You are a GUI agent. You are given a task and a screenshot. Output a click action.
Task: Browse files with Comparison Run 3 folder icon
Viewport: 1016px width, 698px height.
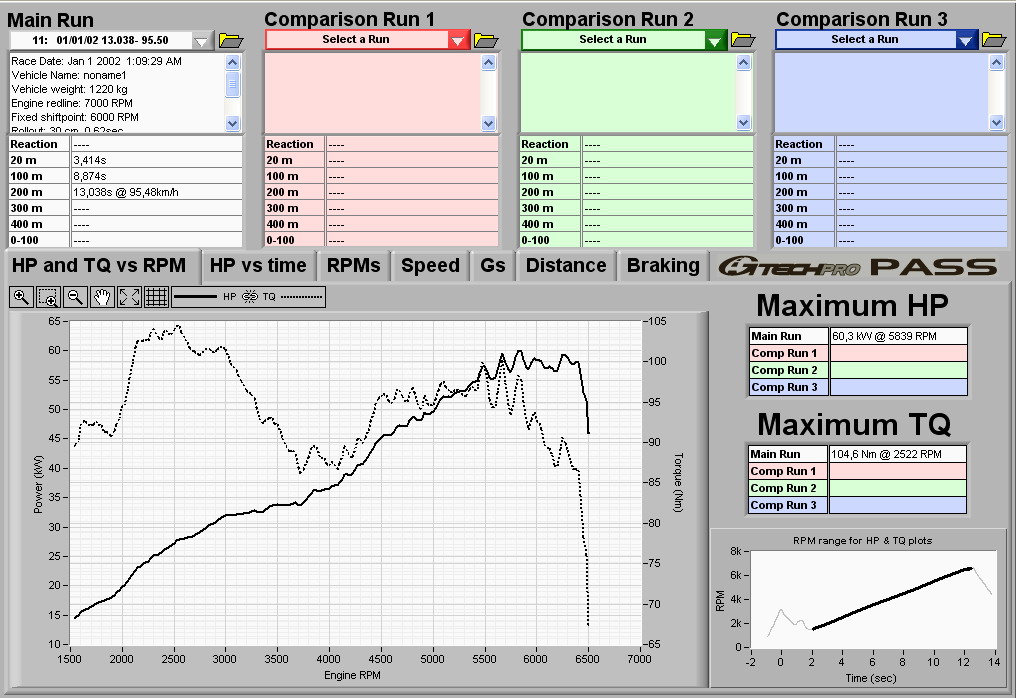click(x=994, y=40)
